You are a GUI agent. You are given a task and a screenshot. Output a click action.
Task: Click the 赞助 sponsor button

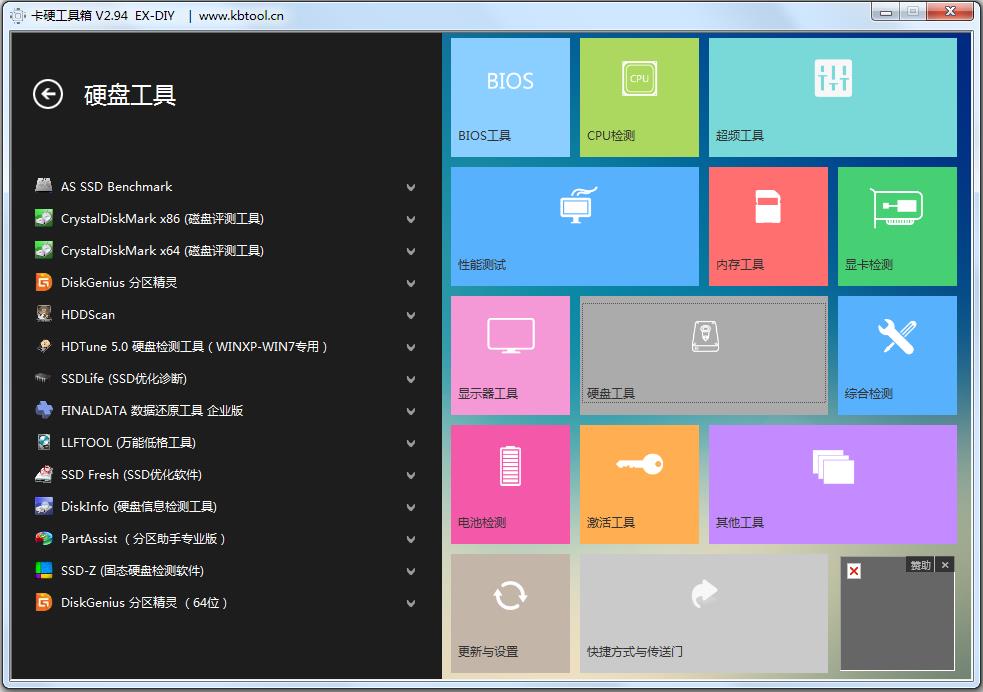coord(919,565)
